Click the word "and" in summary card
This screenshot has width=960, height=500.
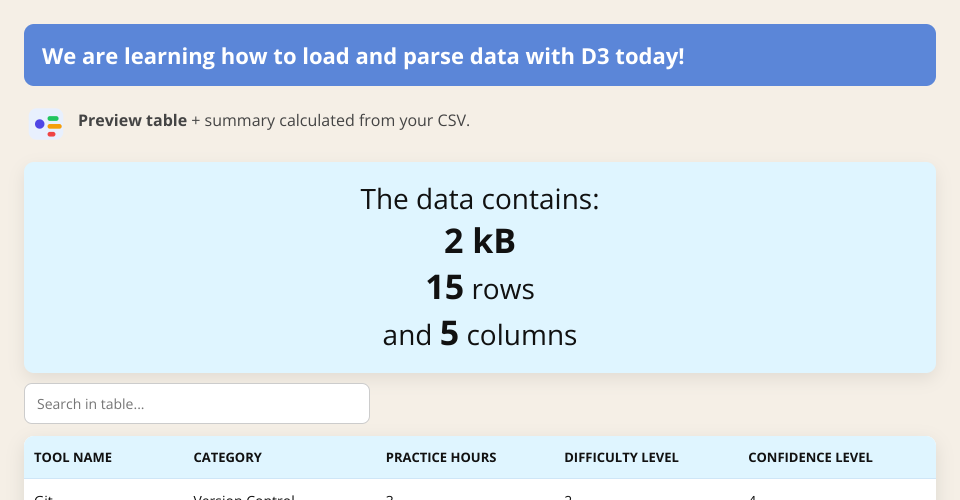pos(407,335)
